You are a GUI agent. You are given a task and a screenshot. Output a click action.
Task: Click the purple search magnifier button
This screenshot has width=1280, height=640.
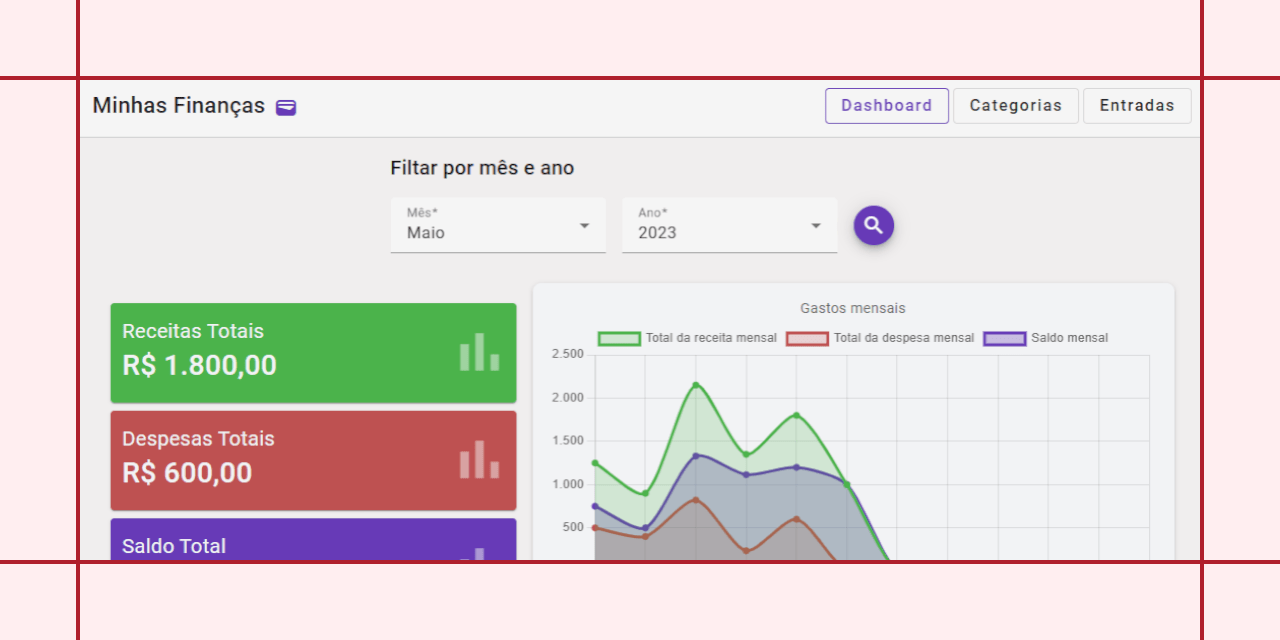point(873,226)
